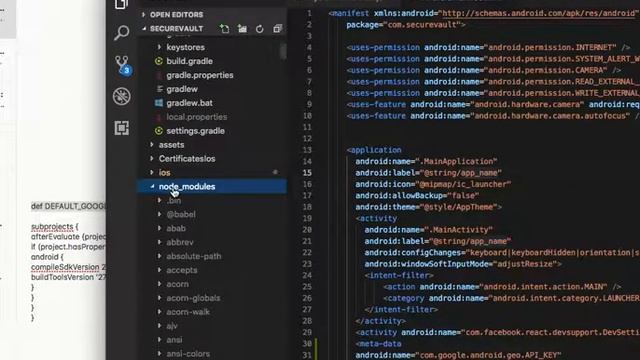Click android:windowSoftInputMode adjustResize line
640x360 pixels.
tap(463, 264)
